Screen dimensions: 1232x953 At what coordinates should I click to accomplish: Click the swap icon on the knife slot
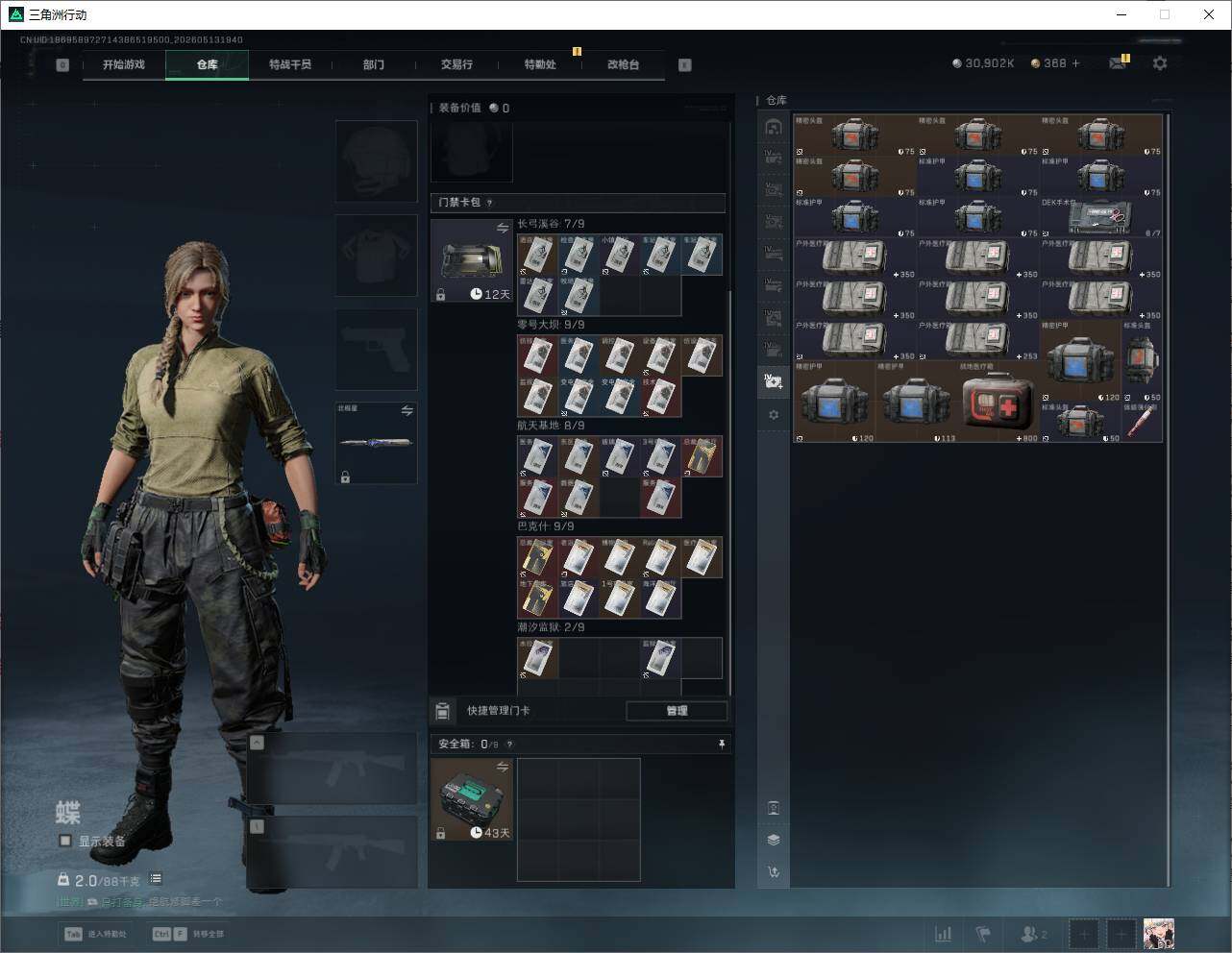[x=407, y=410]
